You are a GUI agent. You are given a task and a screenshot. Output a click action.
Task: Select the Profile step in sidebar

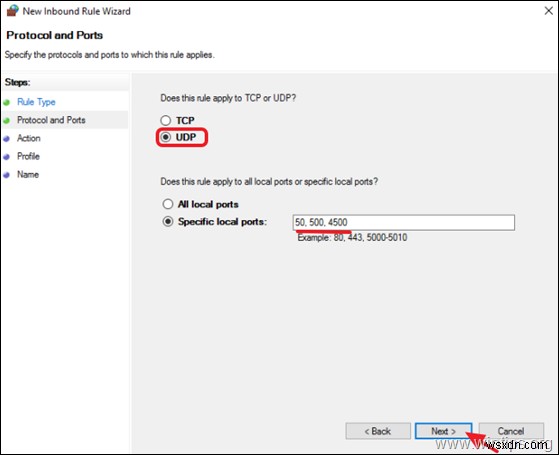coord(29,156)
